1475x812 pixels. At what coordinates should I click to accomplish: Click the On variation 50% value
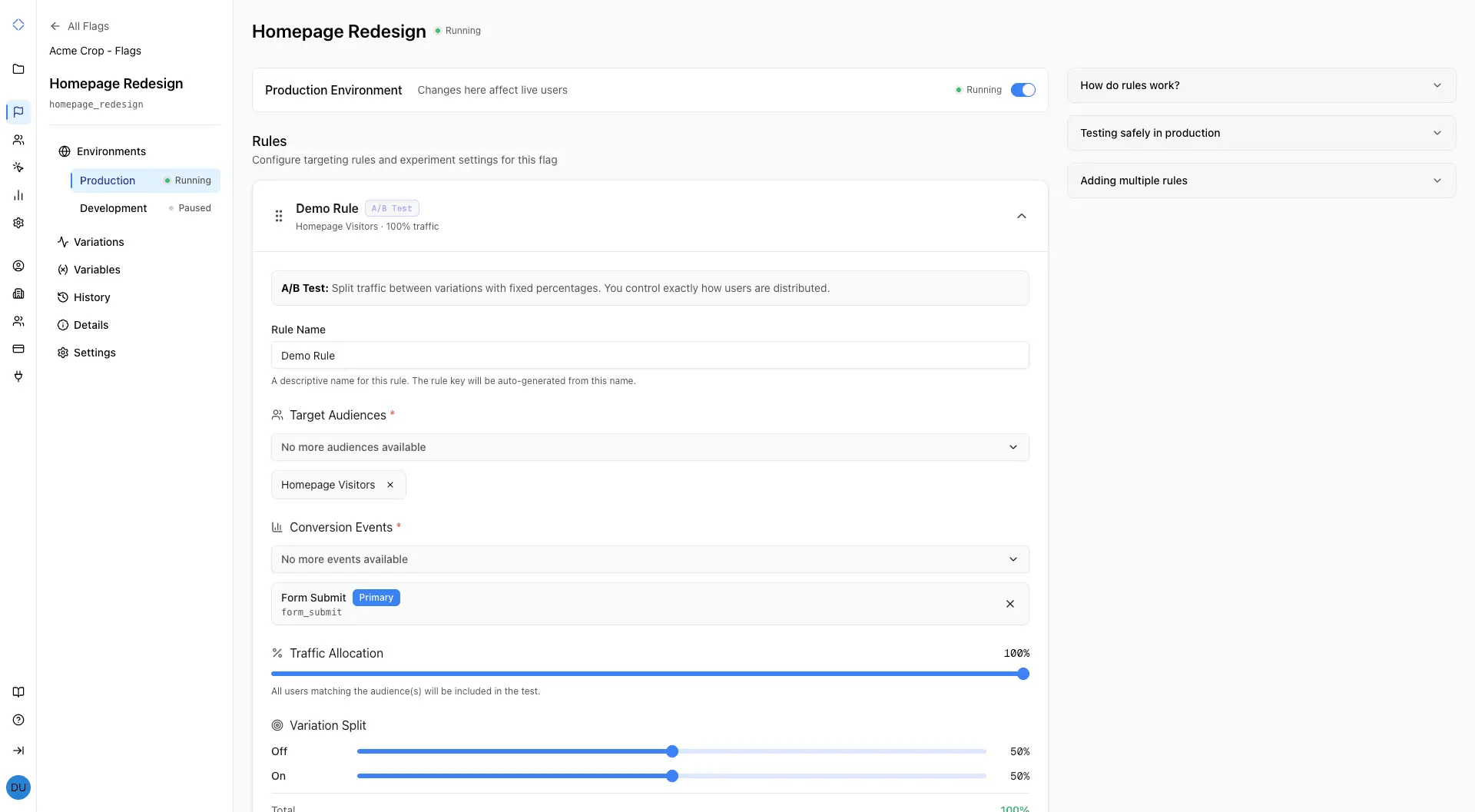tap(1019, 776)
